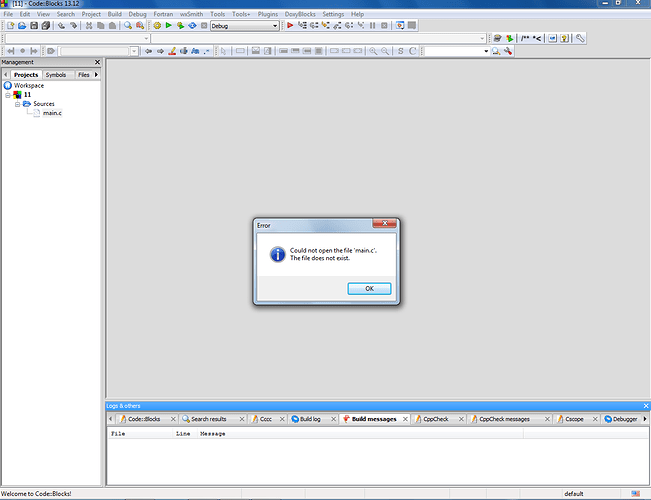Viewport: 651px width, 500px height.
Task: Close the Error dialog with the red X
Action: (x=384, y=223)
